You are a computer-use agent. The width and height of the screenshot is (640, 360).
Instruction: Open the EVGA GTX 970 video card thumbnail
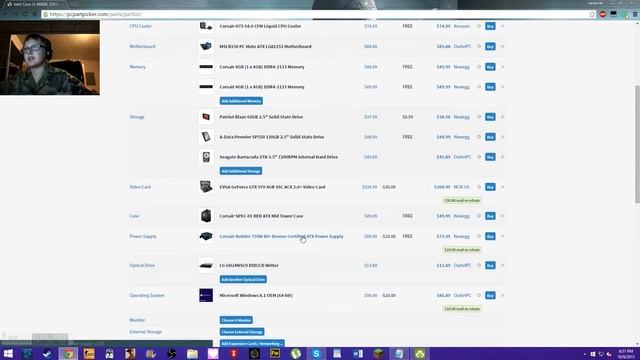point(206,187)
